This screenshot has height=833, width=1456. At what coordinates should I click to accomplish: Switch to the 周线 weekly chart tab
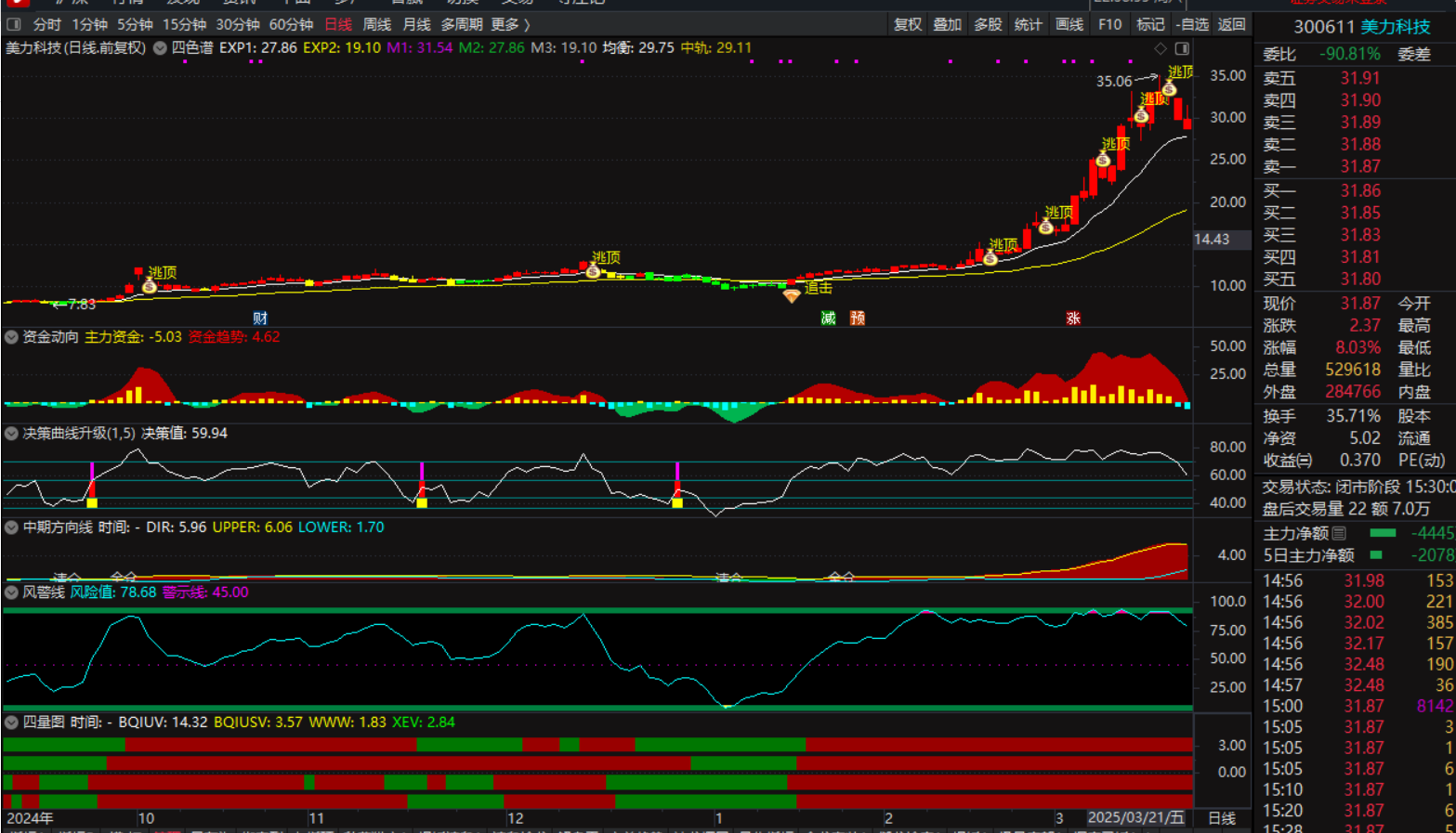[376, 24]
